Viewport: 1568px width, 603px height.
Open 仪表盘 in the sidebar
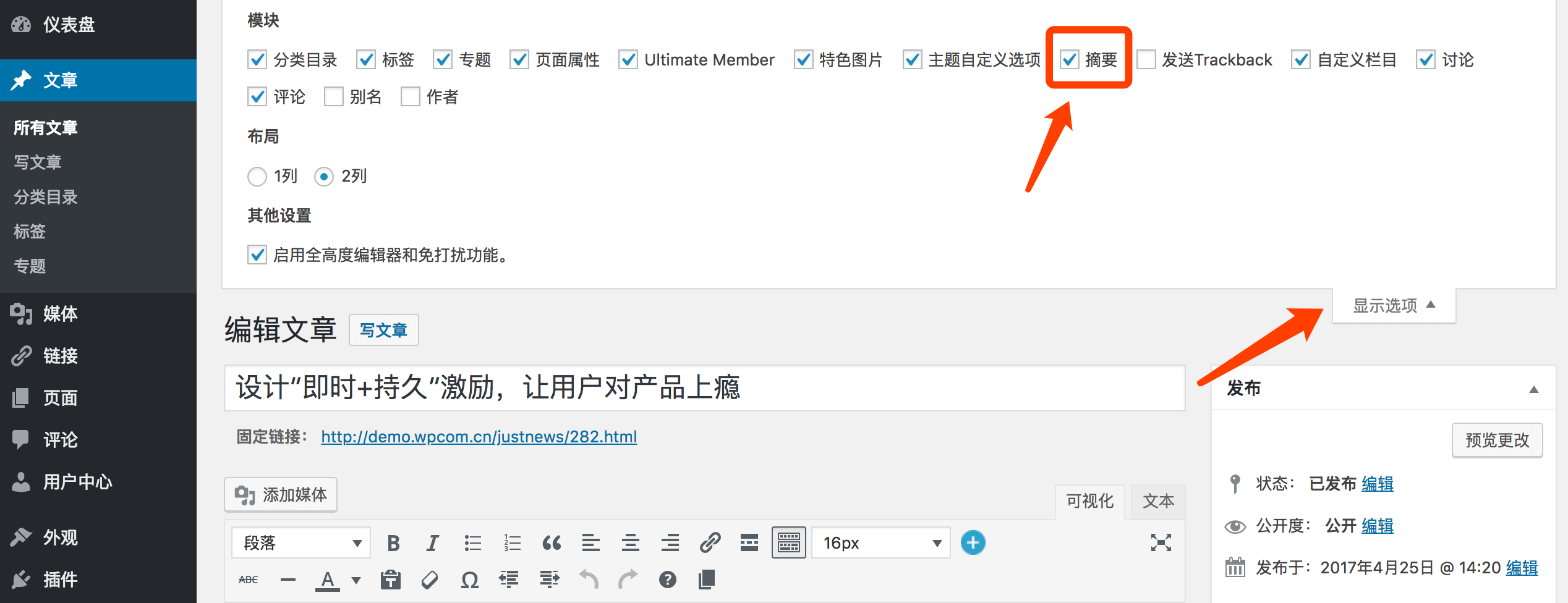click(x=98, y=25)
